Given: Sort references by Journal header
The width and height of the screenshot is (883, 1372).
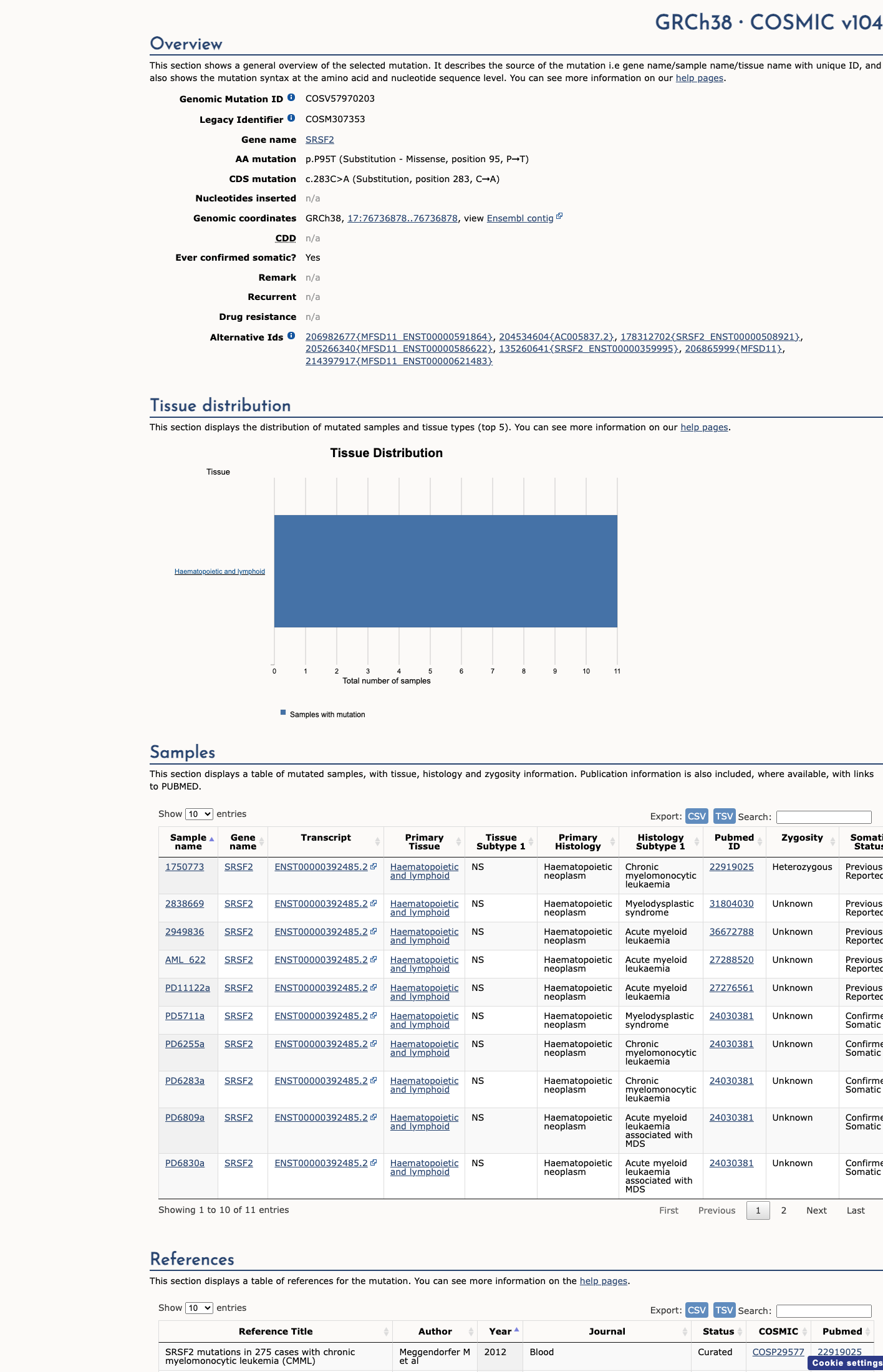Looking at the screenshot, I should [x=607, y=1331].
